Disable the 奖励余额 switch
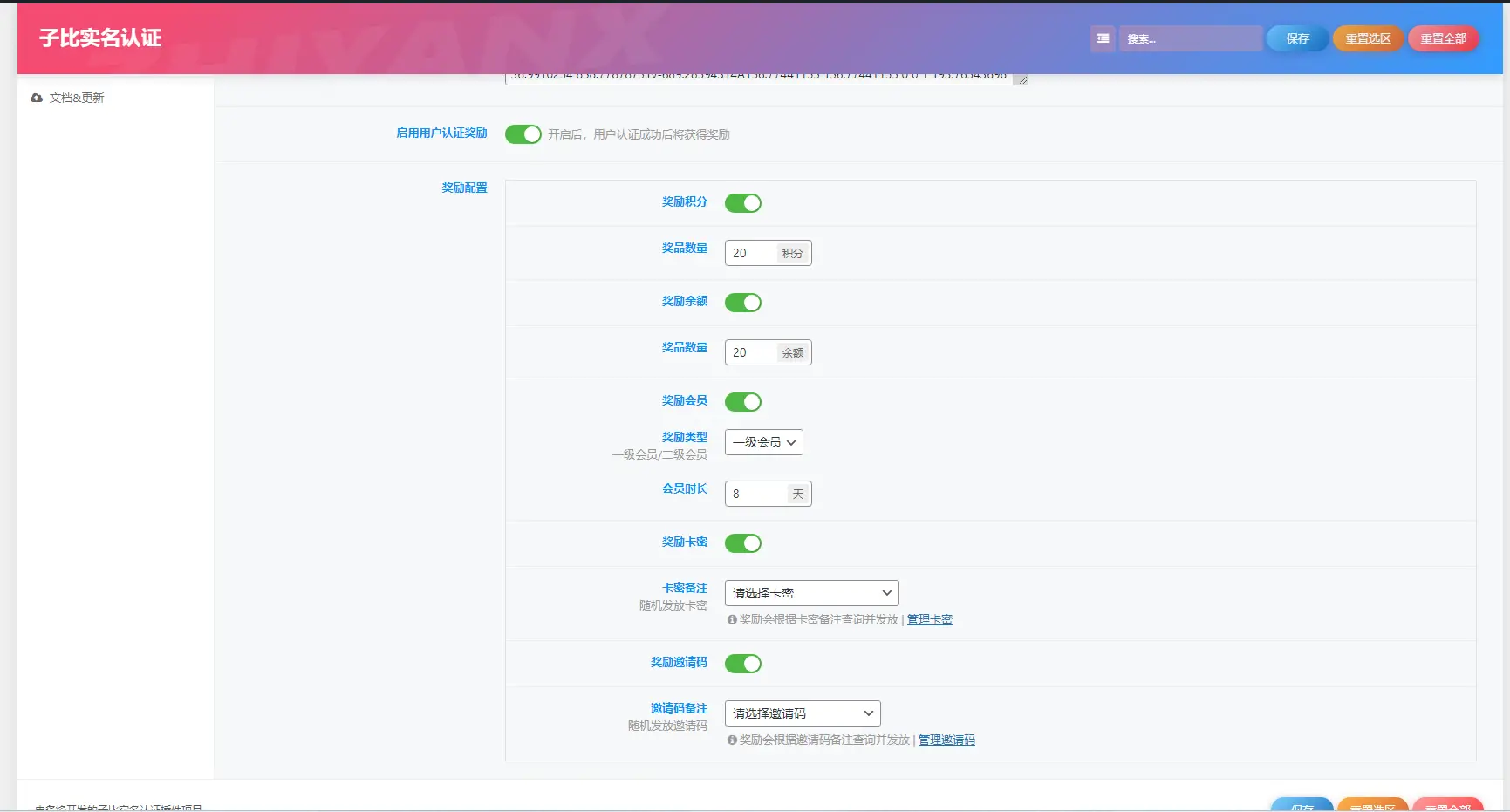Viewport: 1510px width, 812px height. [x=743, y=303]
